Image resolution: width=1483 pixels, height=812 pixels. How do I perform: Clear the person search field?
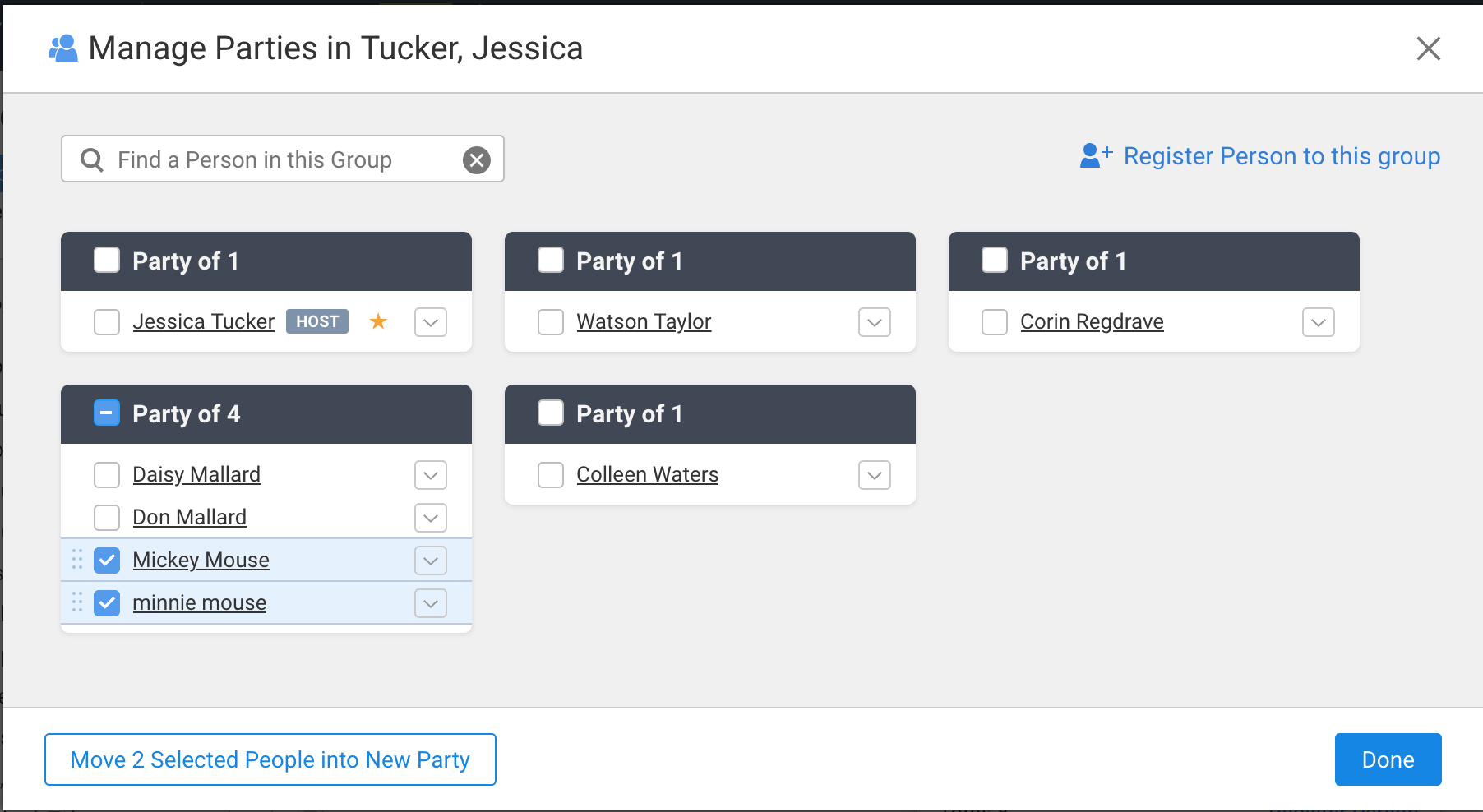(477, 159)
